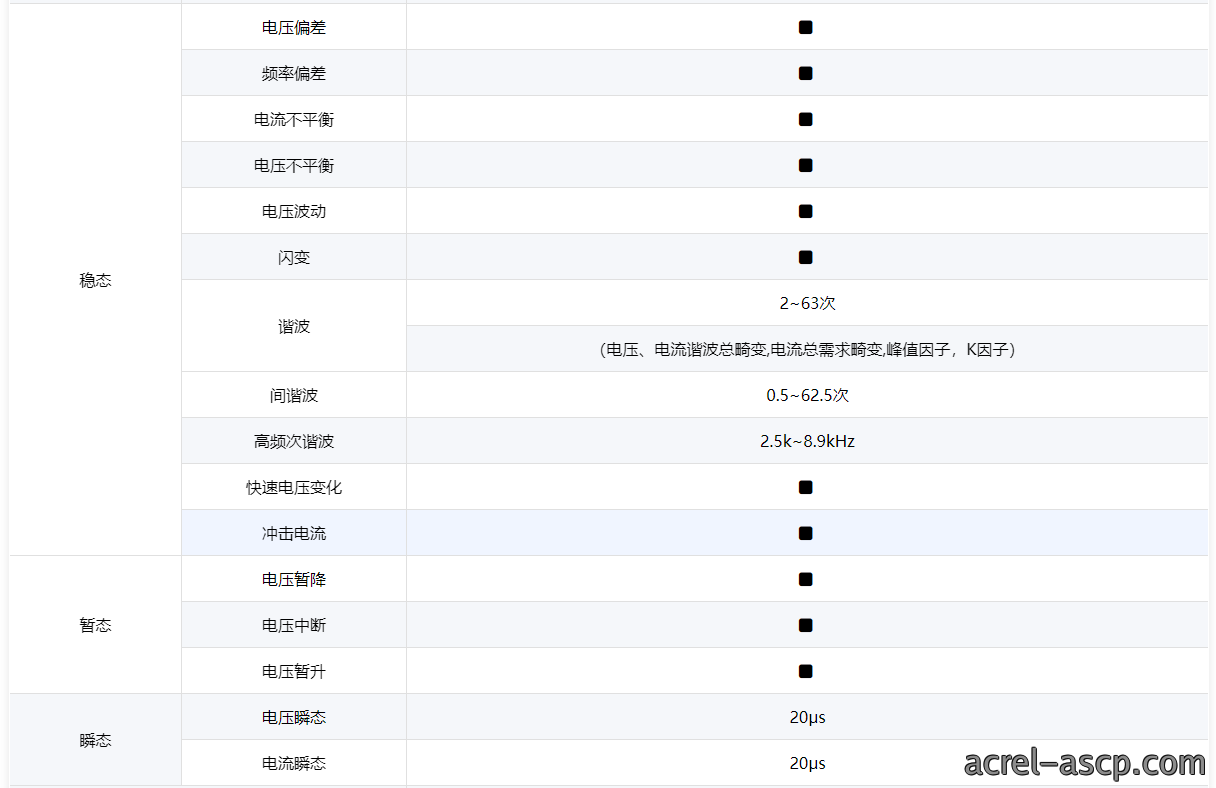The height and width of the screenshot is (788, 1216).
Task: Click the black square marker beside 频率偏差
Action: (805, 73)
